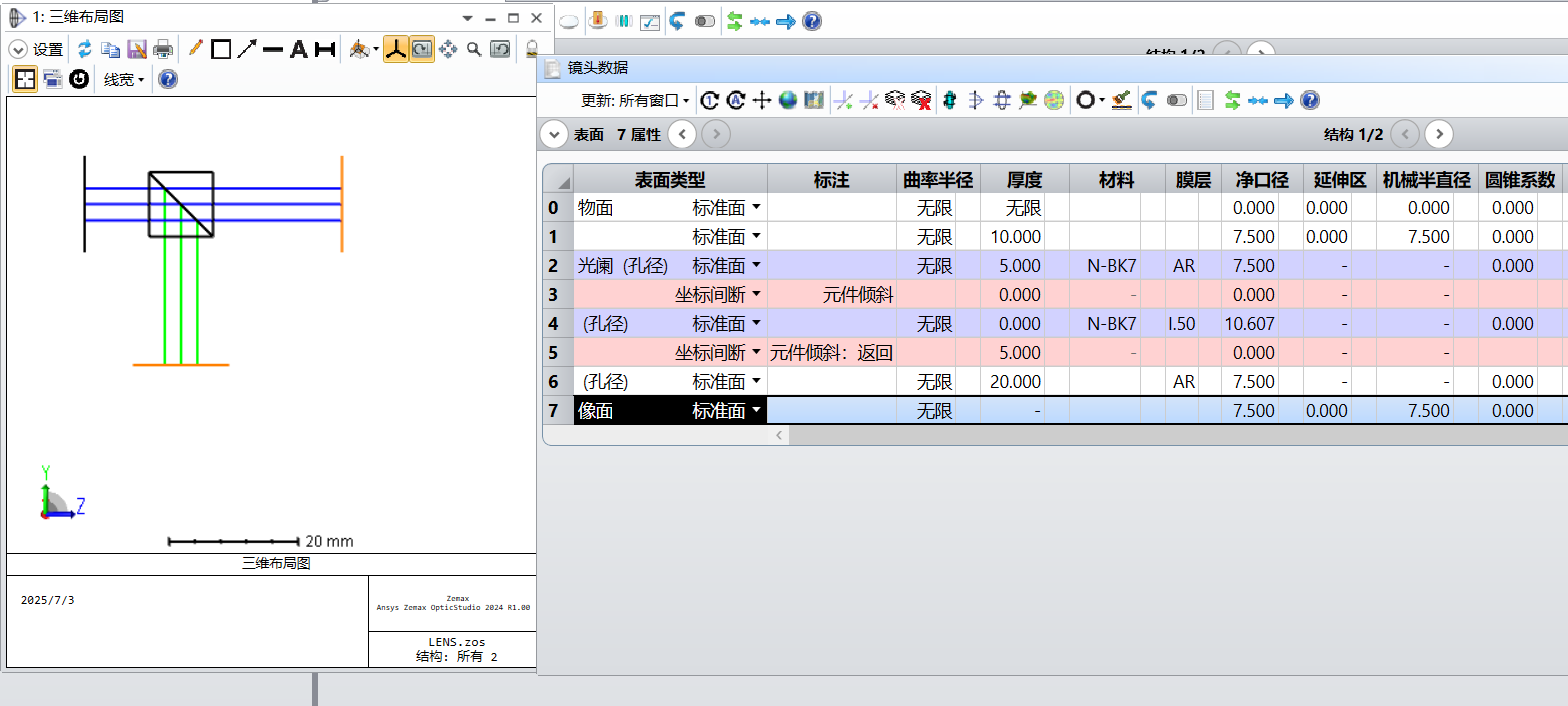
Task: Click the padlock icon in layout toolbar
Action: 532,49
